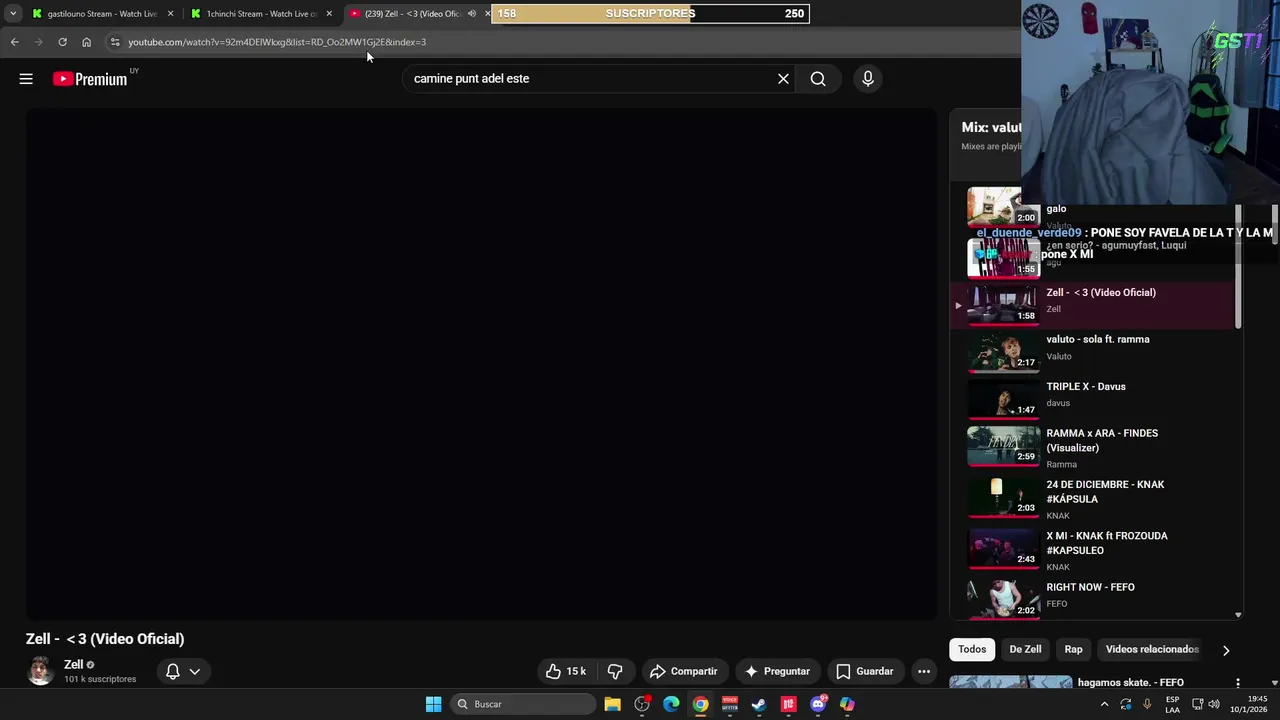Click the Preguntar button
This screenshot has height=720, width=1280.
tap(777, 671)
